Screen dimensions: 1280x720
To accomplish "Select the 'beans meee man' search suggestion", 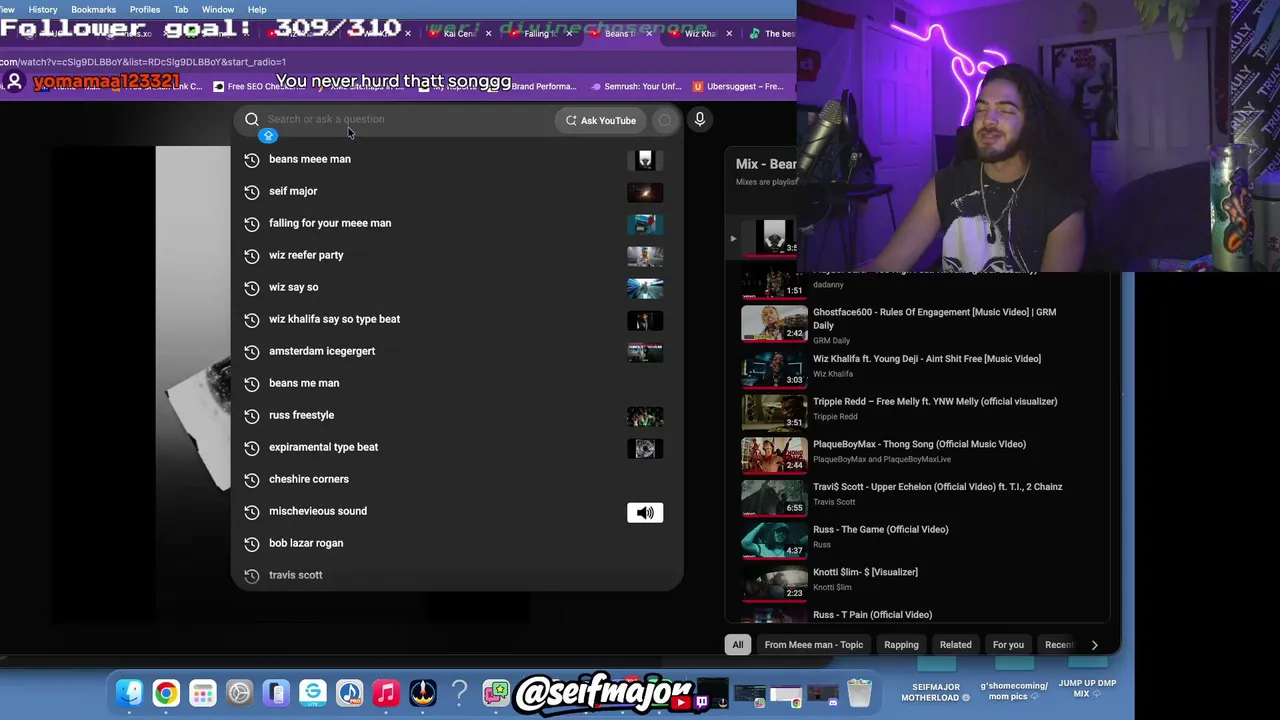I will 457,159.
